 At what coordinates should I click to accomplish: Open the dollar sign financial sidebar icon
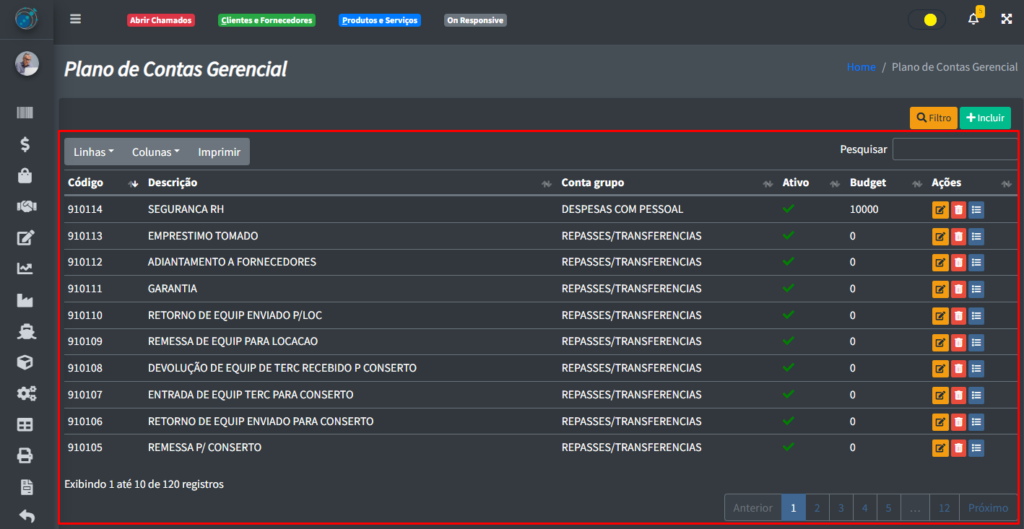[26, 145]
